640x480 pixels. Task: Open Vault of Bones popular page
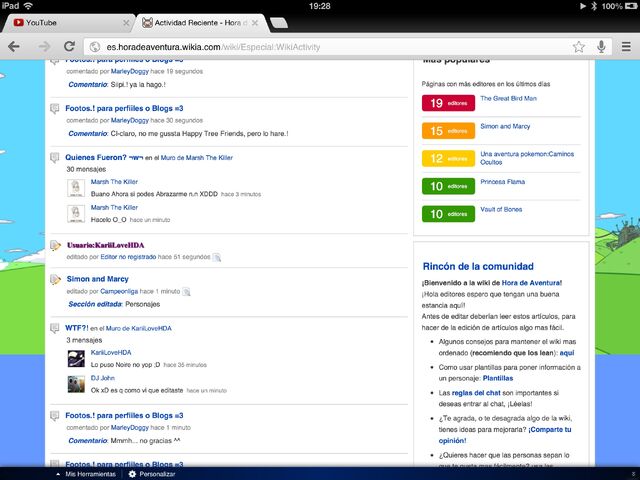tap(501, 209)
